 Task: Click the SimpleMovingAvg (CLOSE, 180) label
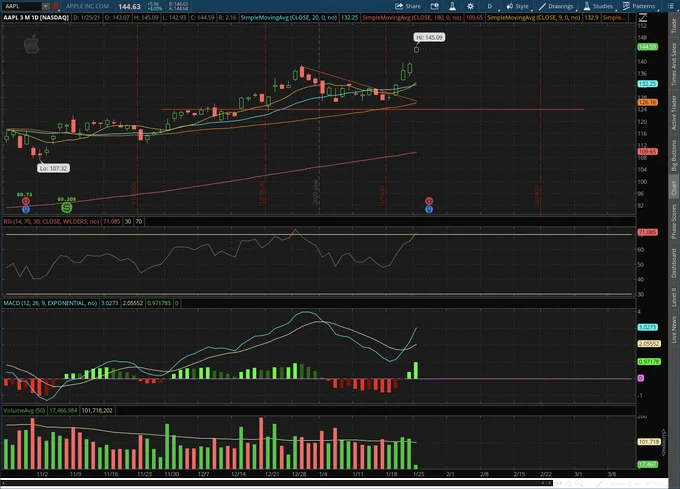click(x=412, y=18)
